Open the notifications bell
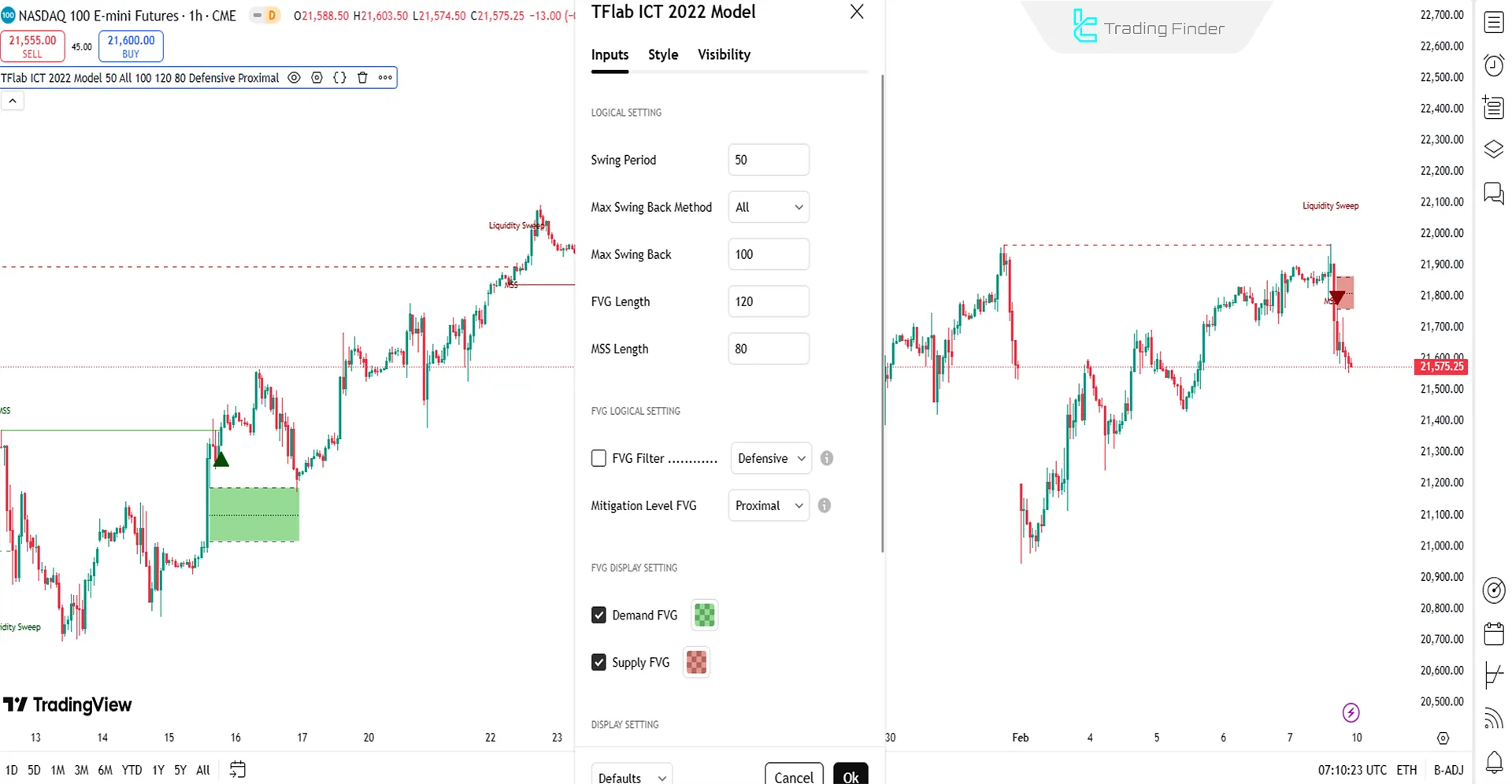Screen dimensions: 1512x784 (1494, 762)
